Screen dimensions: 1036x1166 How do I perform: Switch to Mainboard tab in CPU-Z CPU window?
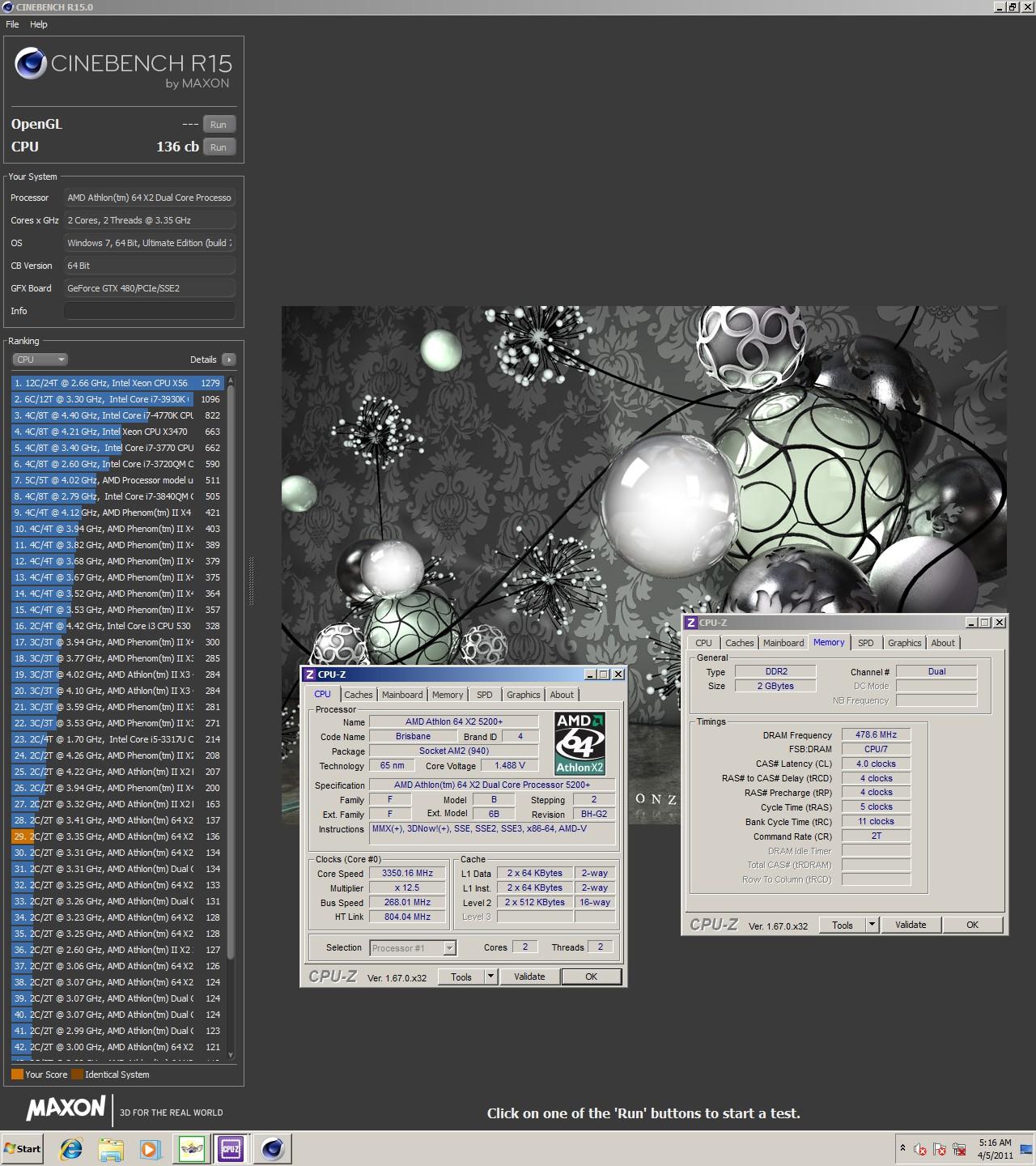(x=402, y=695)
